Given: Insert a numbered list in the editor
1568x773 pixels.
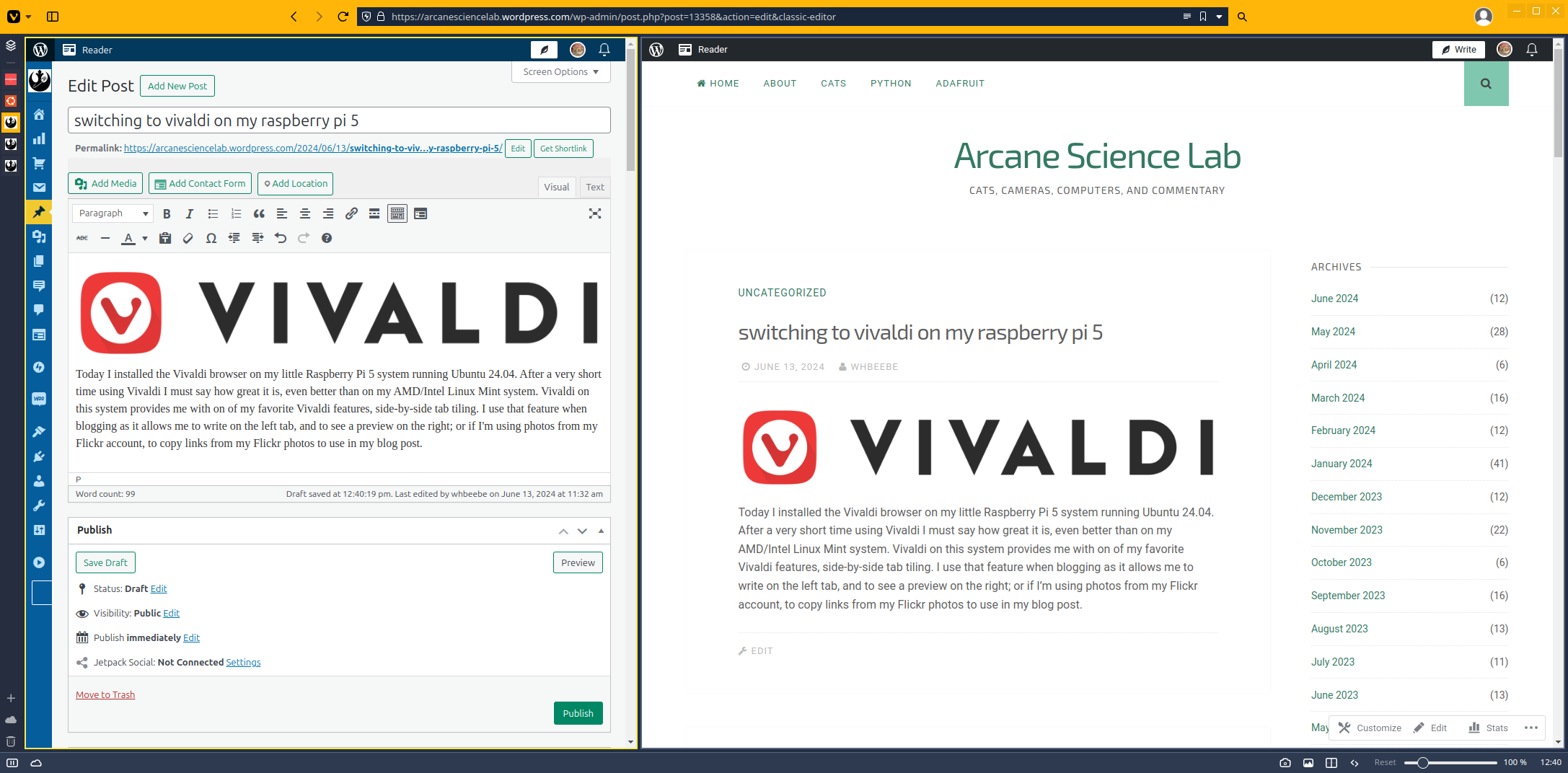Looking at the screenshot, I should click(236, 213).
